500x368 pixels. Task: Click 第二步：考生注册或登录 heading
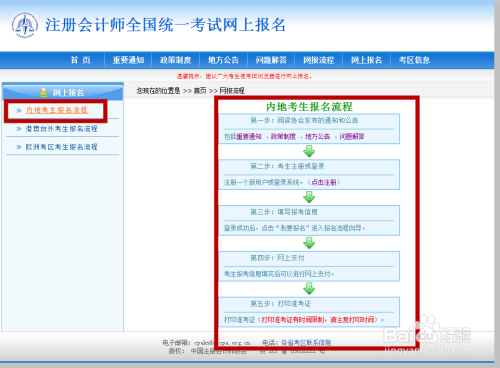287,166
